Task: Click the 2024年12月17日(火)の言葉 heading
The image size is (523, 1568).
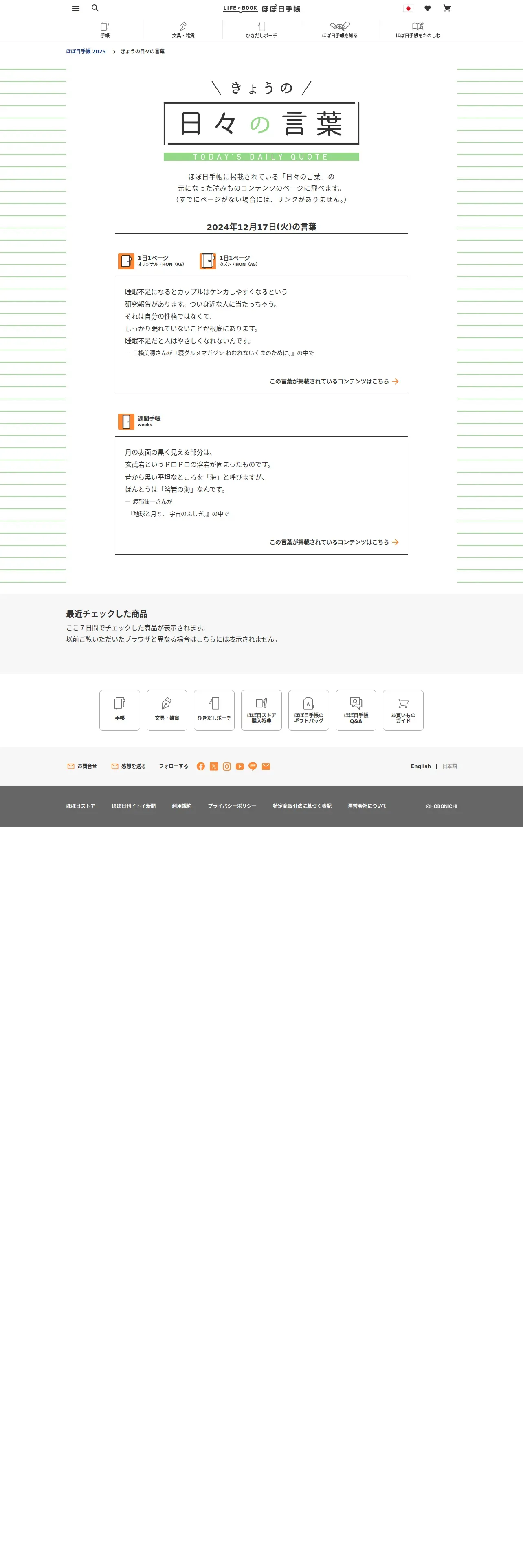Action: 262,227
